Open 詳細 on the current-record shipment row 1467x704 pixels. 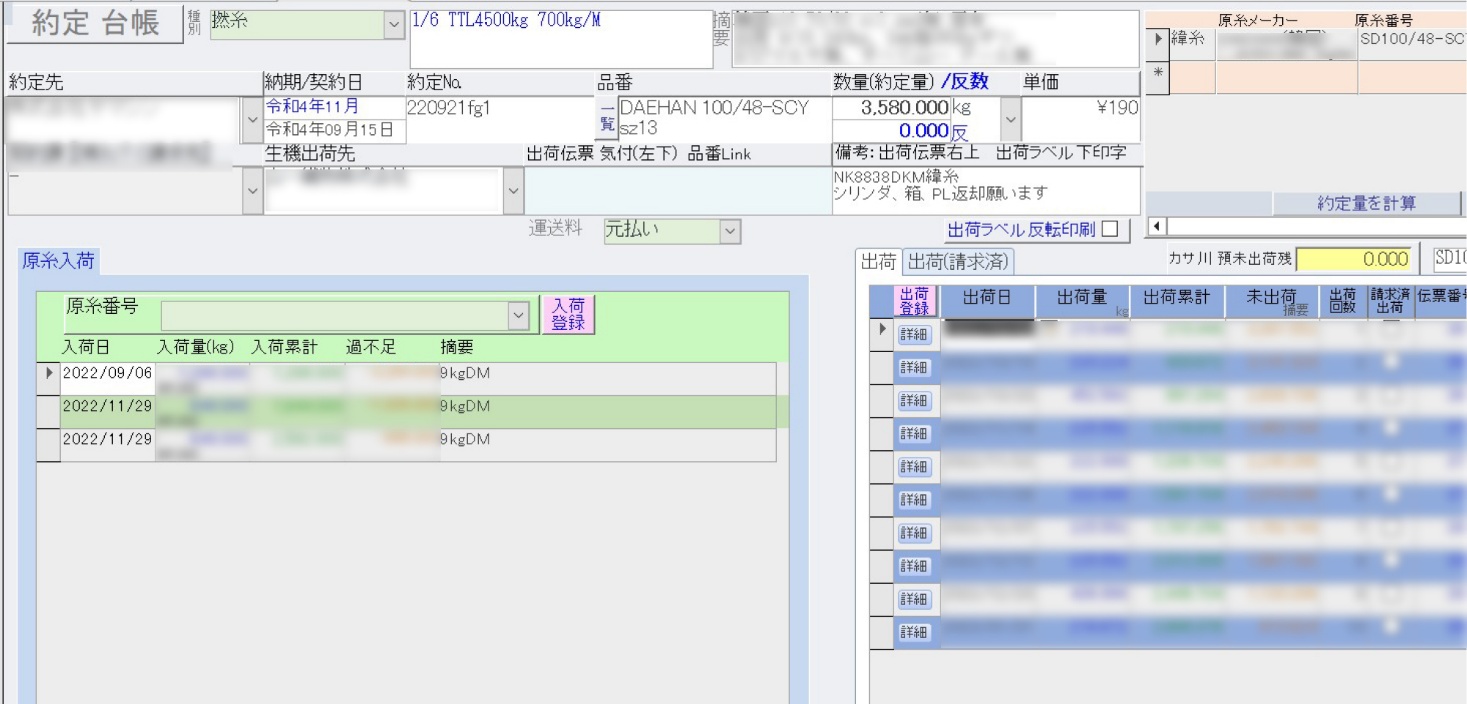914,335
